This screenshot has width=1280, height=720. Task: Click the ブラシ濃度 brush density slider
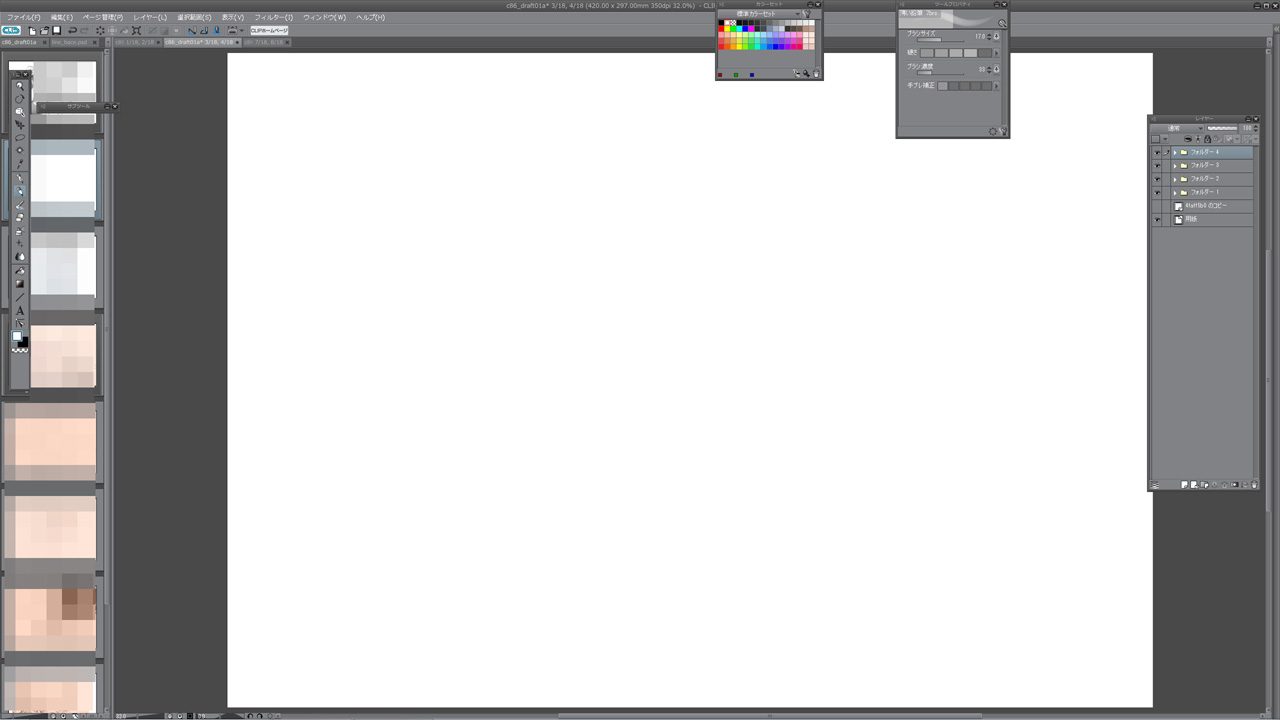(x=940, y=73)
